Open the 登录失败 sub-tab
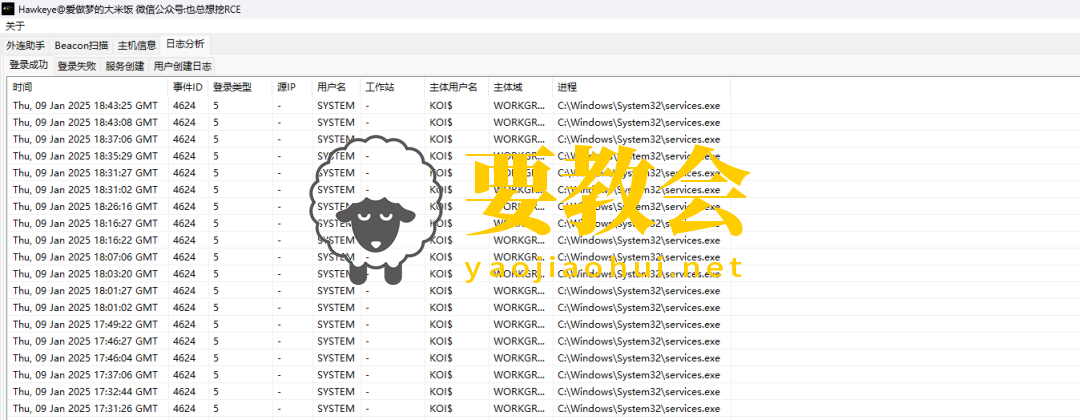This screenshot has width=1080, height=420. (76, 66)
